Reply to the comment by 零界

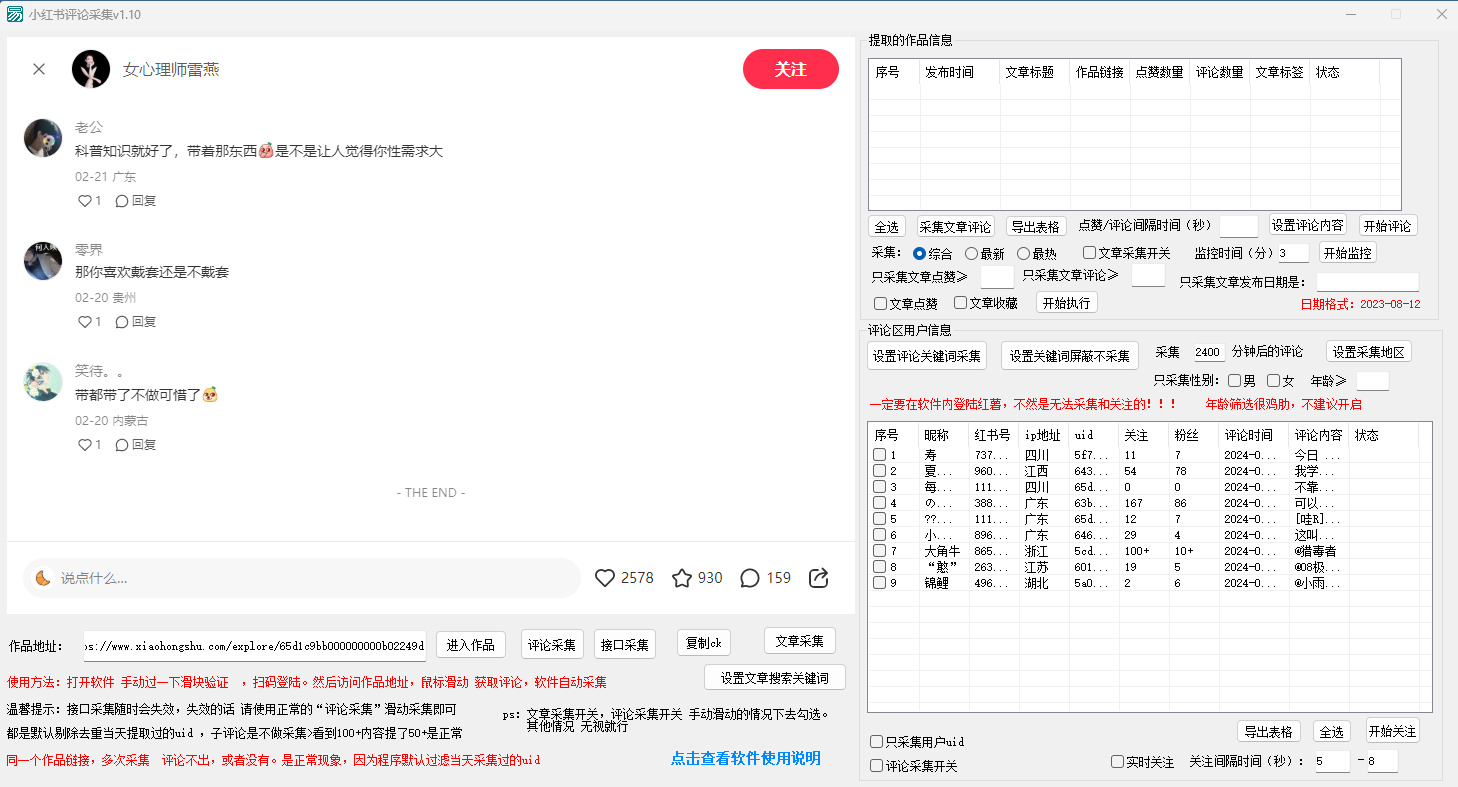(x=136, y=322)
